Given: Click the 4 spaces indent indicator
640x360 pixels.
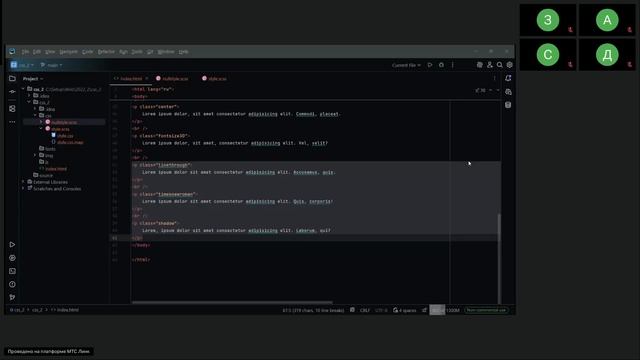Looking at the screenshot, I should click(404, 310).
